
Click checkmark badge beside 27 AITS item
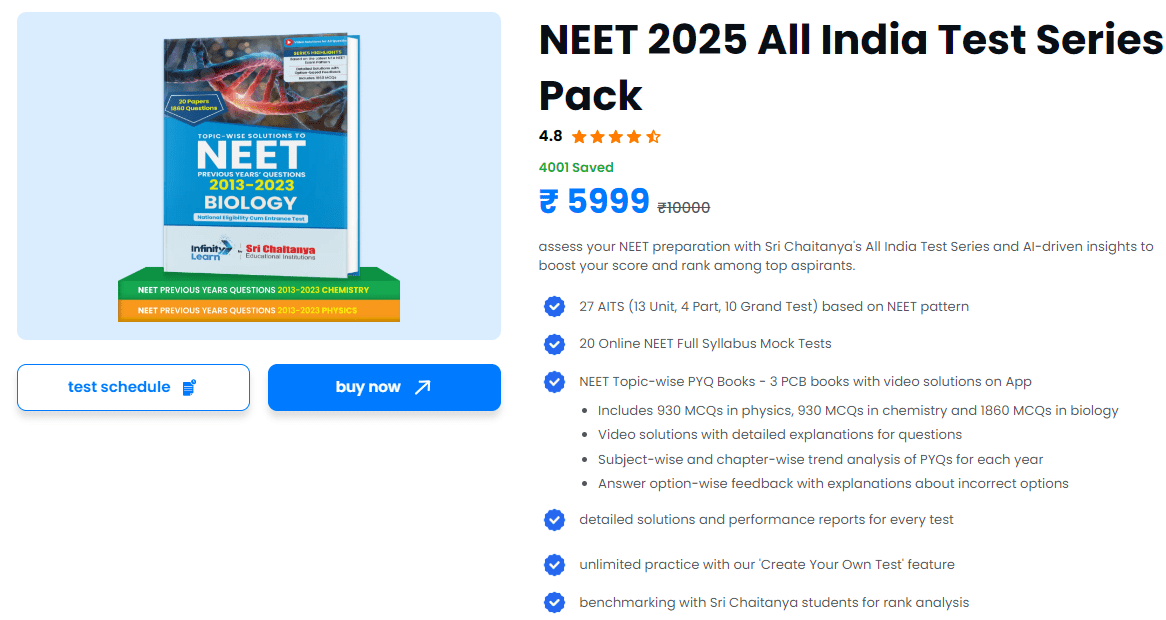(554, 306)
